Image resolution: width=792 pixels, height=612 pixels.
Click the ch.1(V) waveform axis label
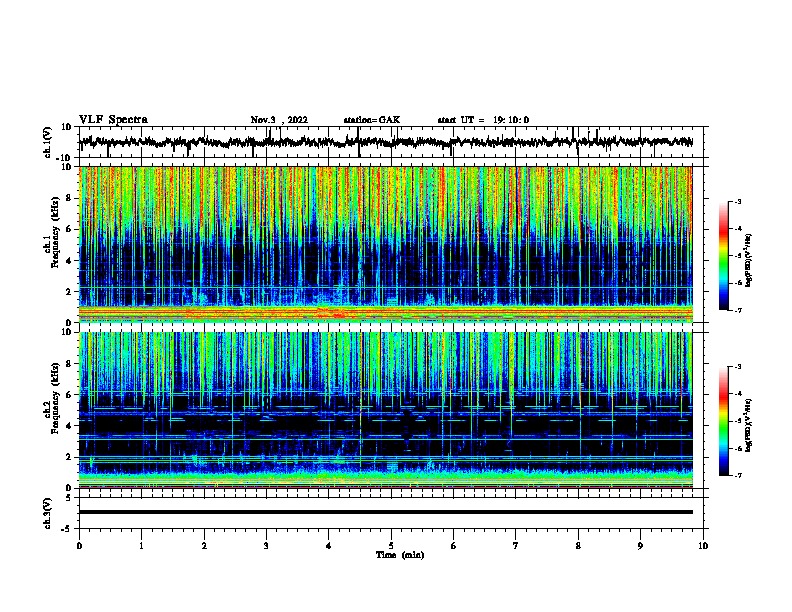(x=48, y=142)
